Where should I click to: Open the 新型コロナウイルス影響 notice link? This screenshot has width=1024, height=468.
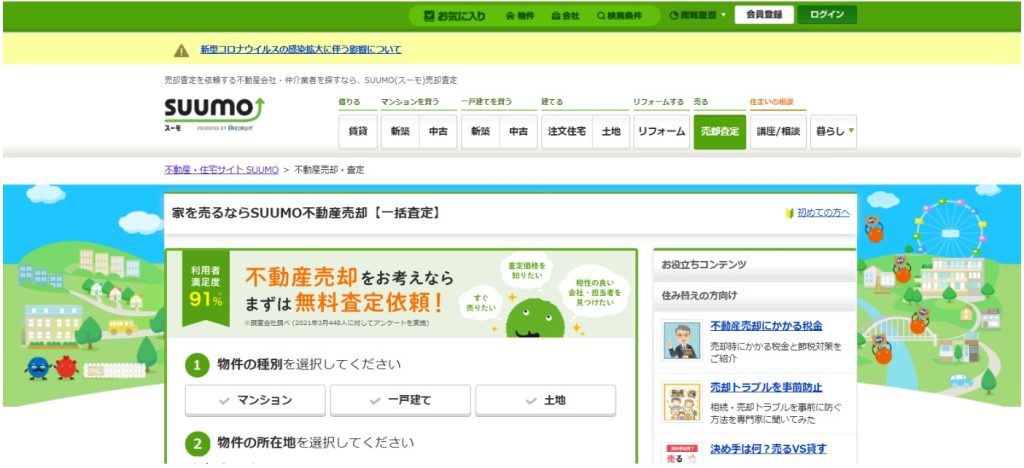[301, 50]
